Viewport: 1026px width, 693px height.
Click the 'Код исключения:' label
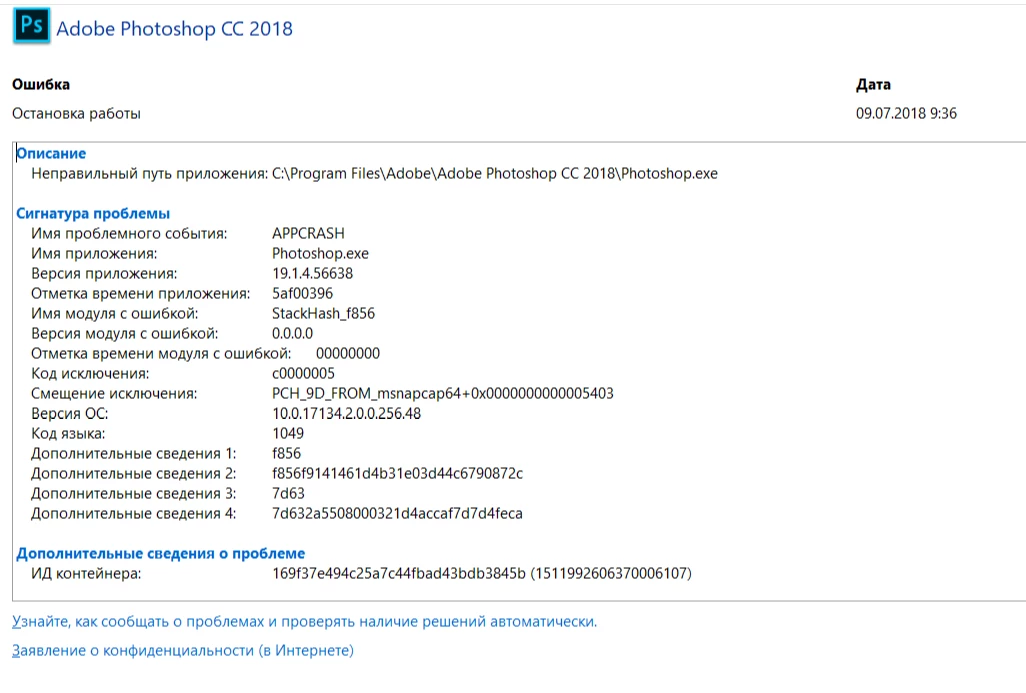click(x=90, y=374)
